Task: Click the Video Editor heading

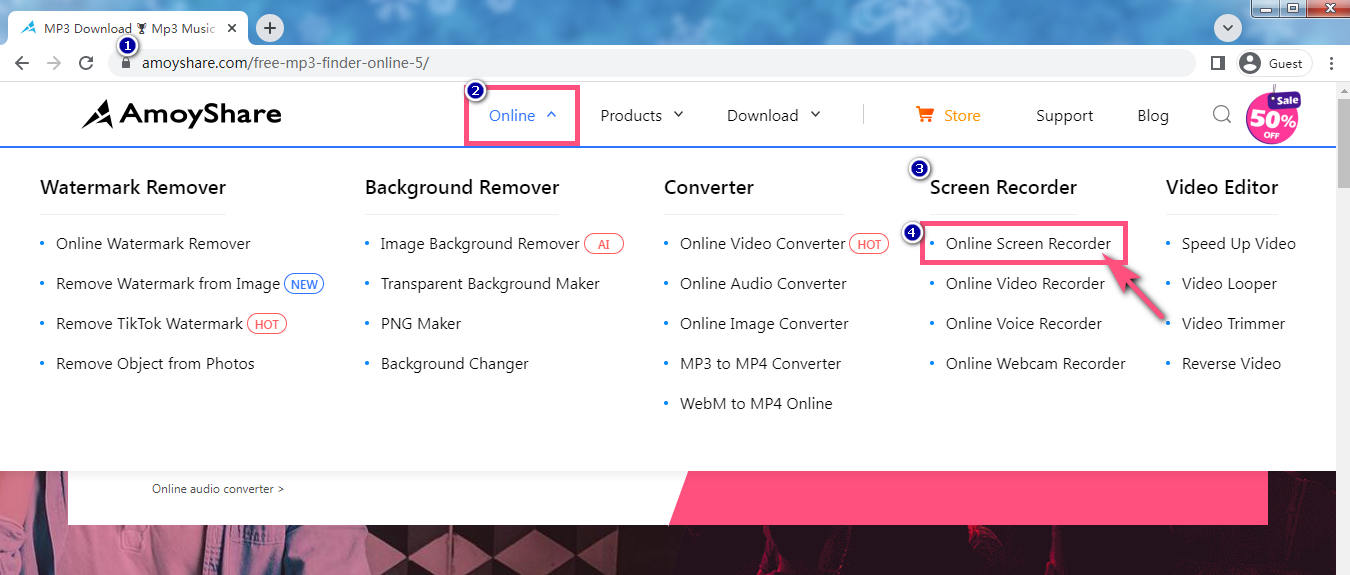Action: pyautogui.click(x=1222, y=187)
